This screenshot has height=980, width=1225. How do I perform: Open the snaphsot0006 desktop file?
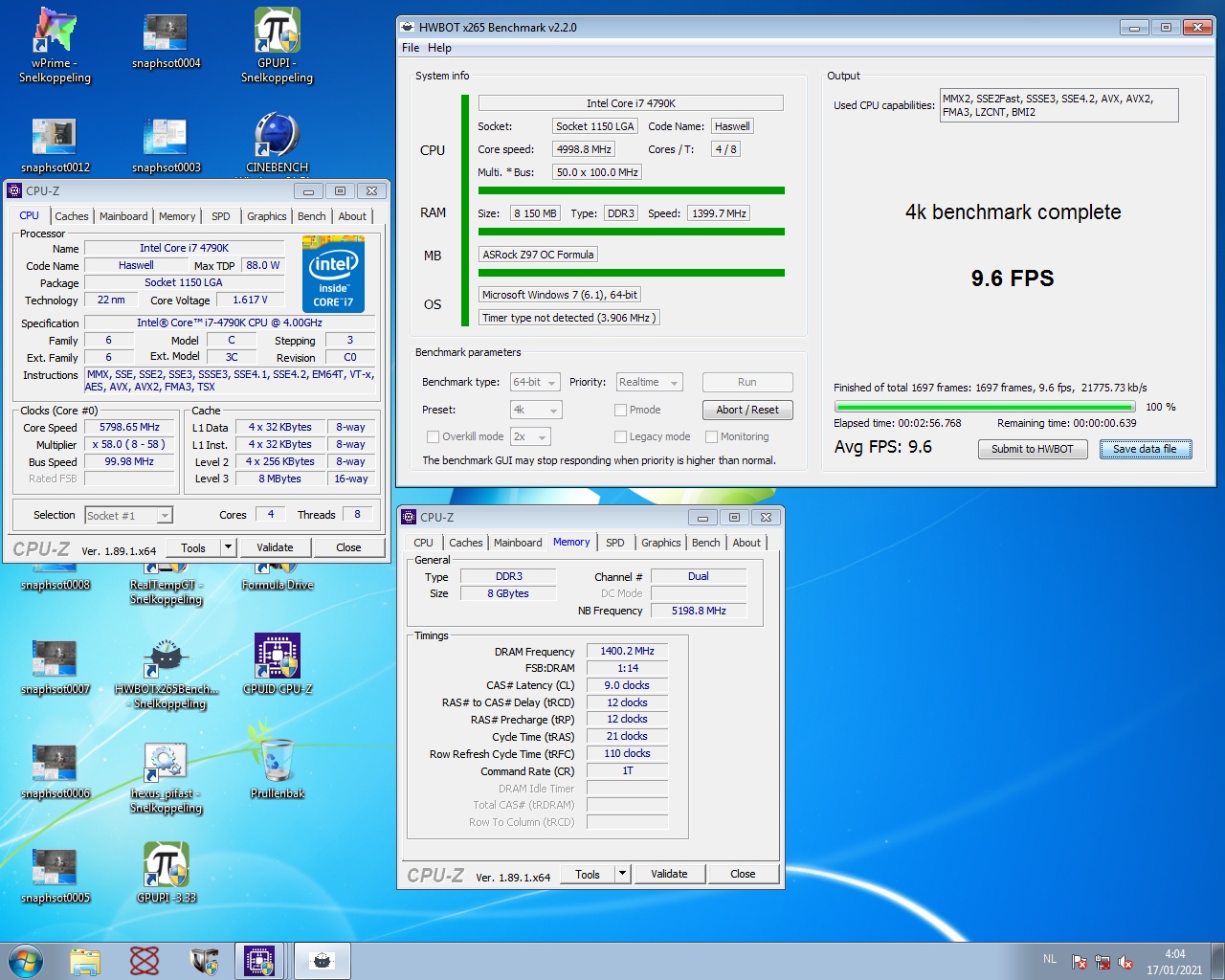[55, 771]
